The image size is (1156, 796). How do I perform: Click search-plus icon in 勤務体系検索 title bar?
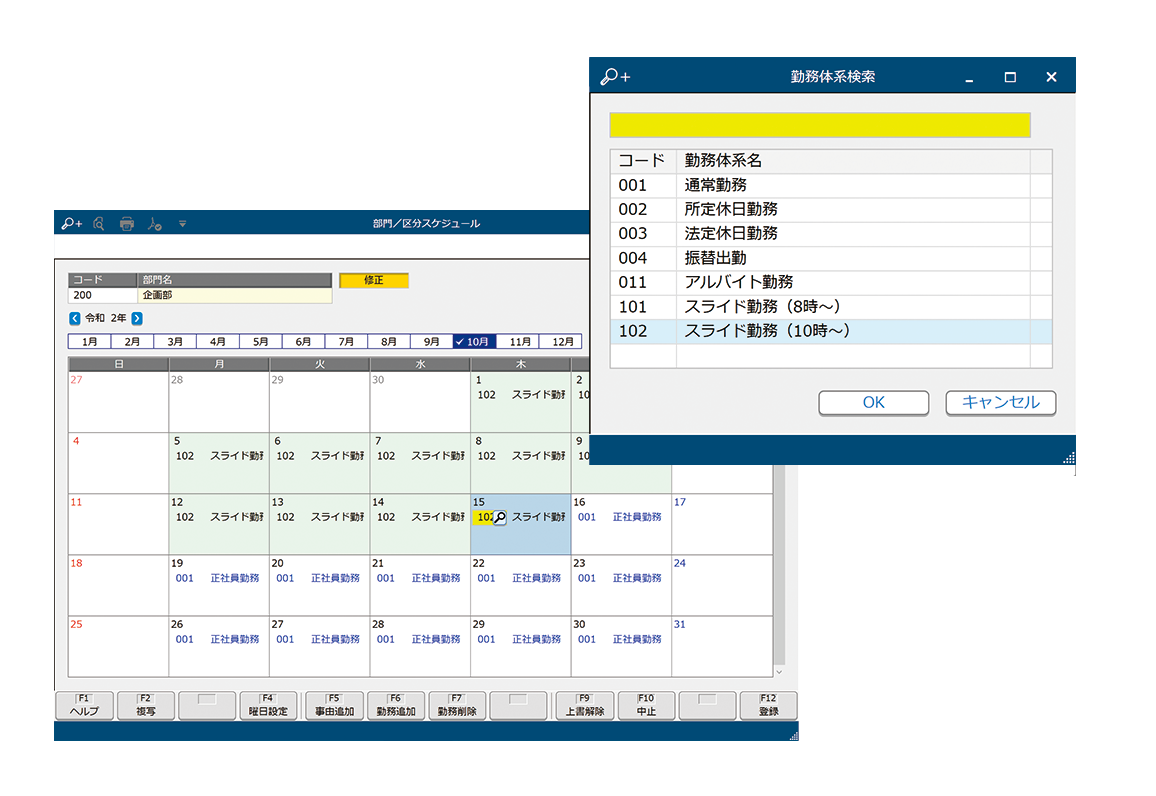pos(615,77)
